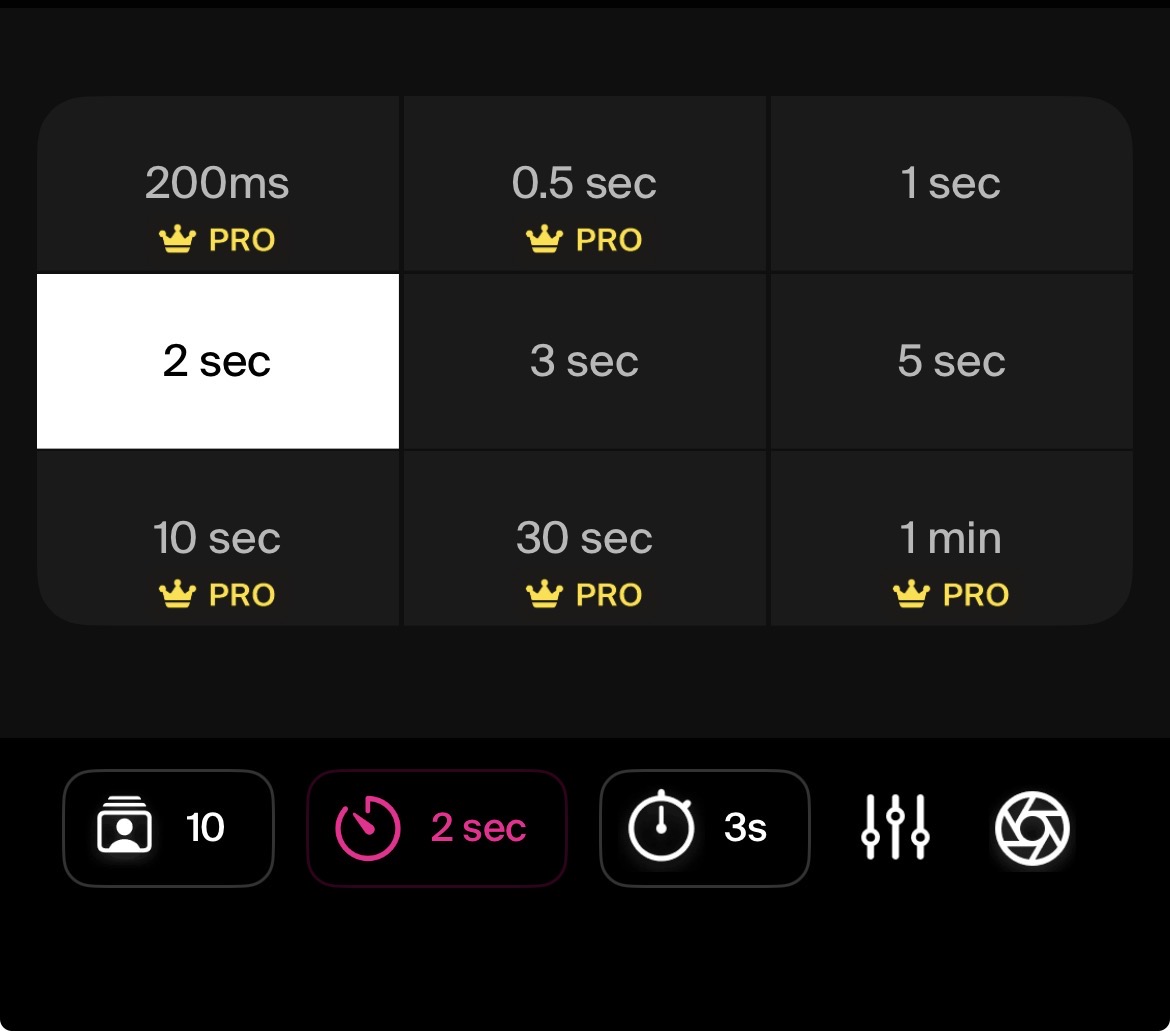Select the 3 sec interval

[584, 360]
